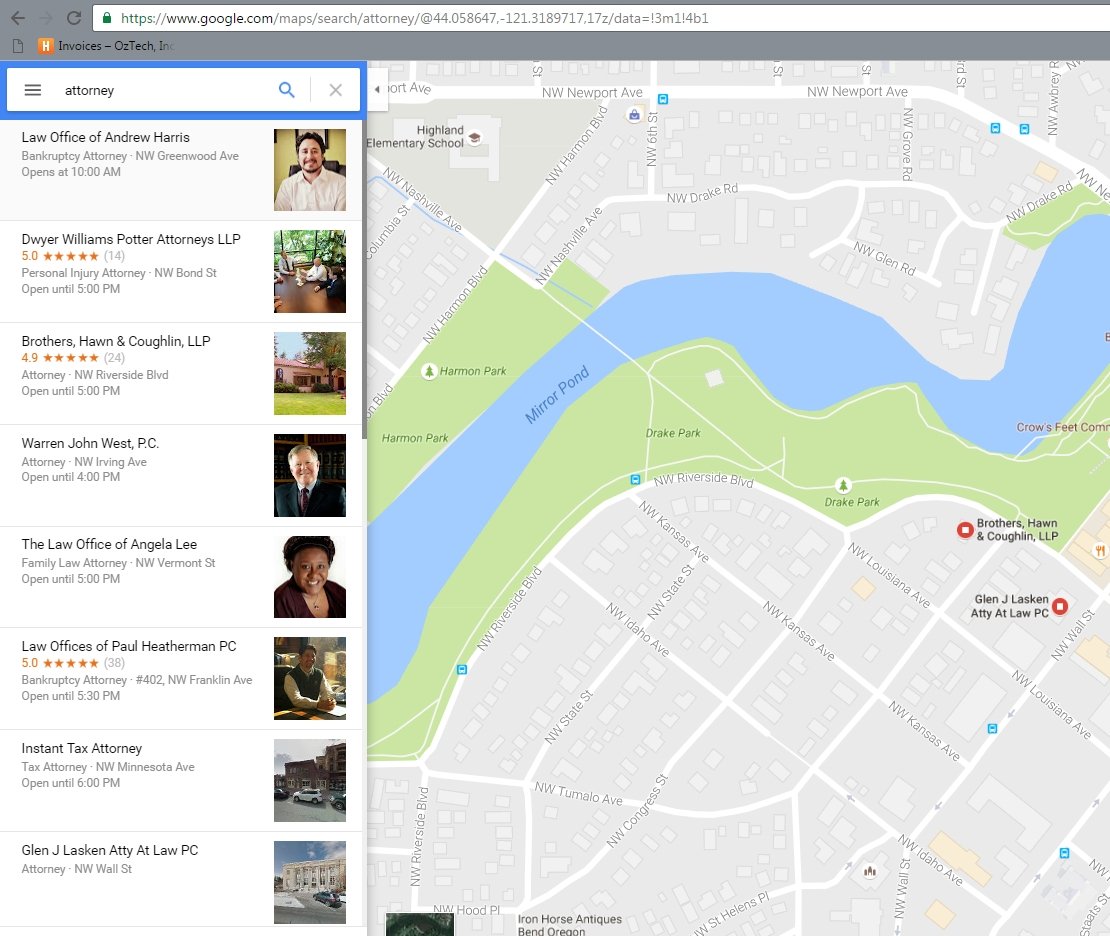The height and width of the screenshot is (936, 1110).
Task: Click the blue search magnifier icon
Action: click(286, 90)
